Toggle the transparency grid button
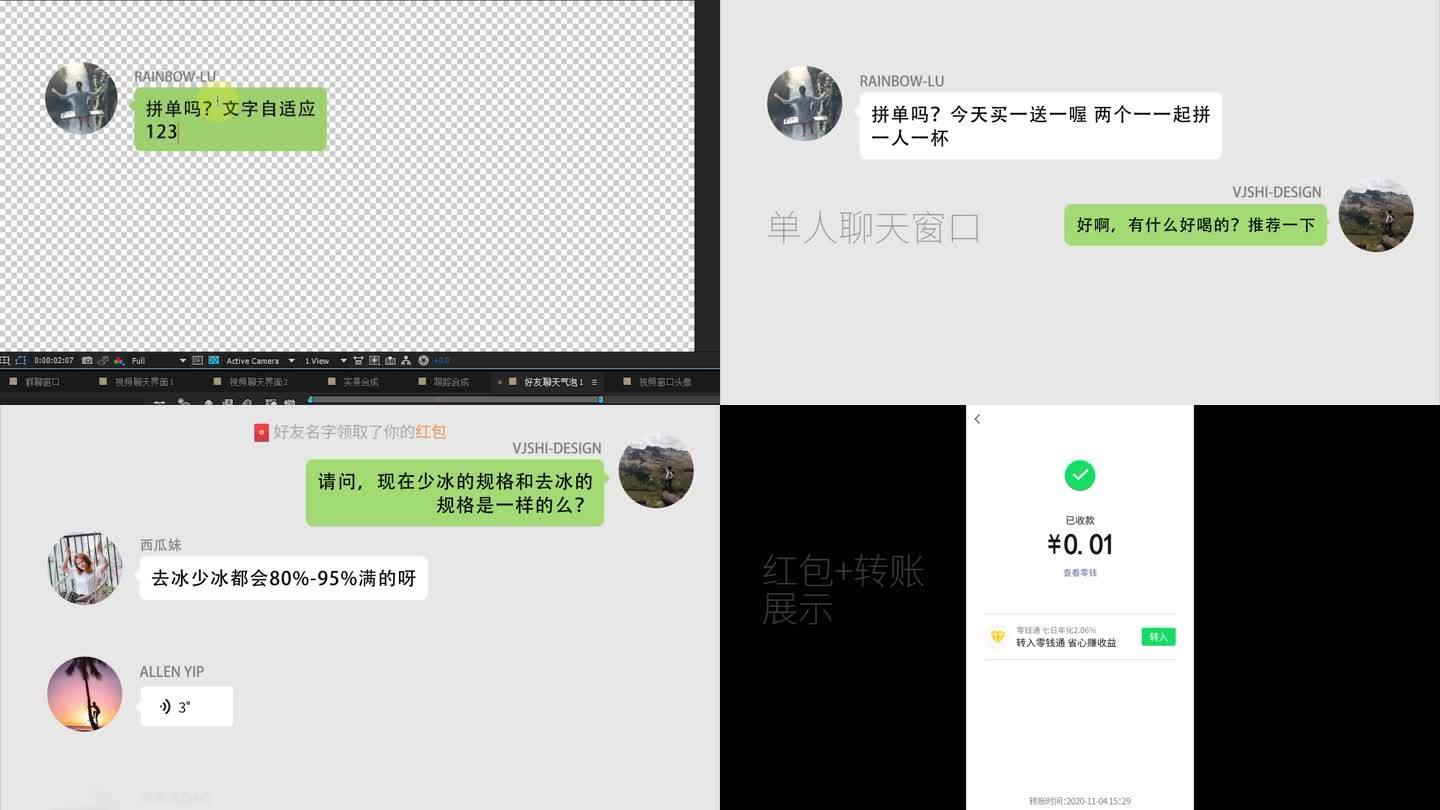 213,360
